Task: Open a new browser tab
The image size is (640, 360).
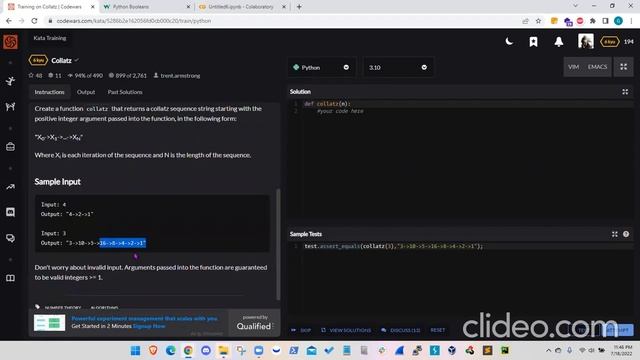Action: point(299,7)
